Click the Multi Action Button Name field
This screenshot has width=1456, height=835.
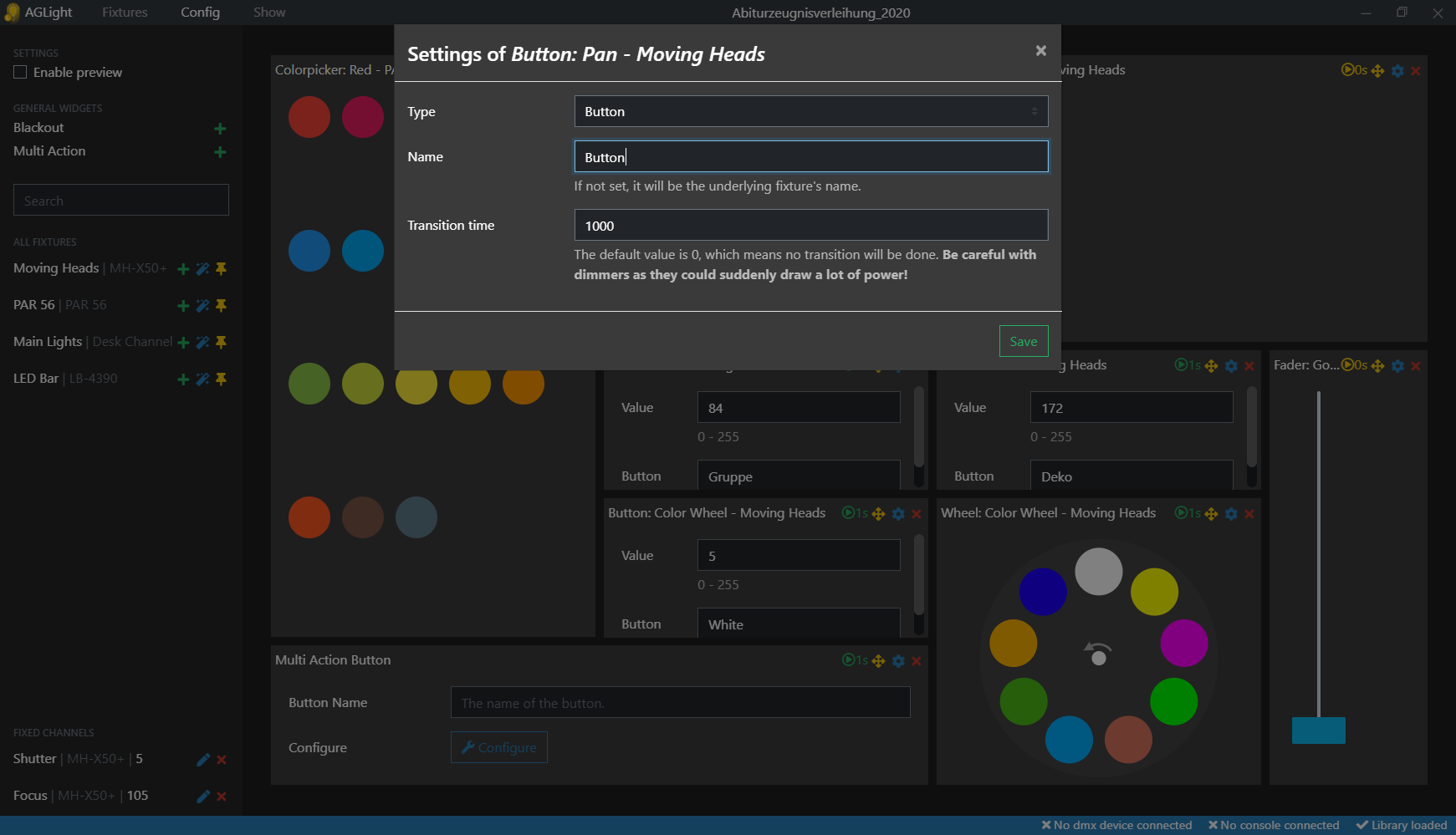(x=681, y=703)
